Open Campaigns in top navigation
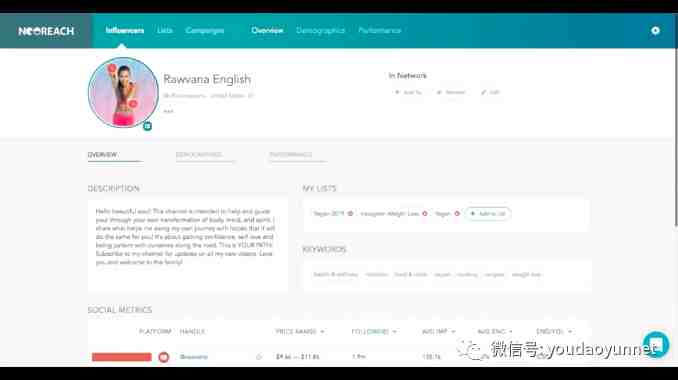This screenshot has height=380, width=678. [205, 31]
